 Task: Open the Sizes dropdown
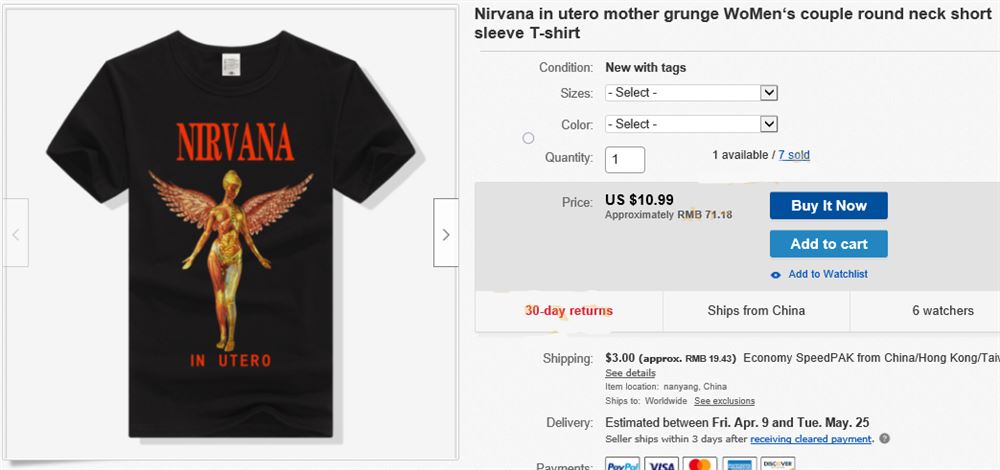pyautogui.click(x=691, y=93)
